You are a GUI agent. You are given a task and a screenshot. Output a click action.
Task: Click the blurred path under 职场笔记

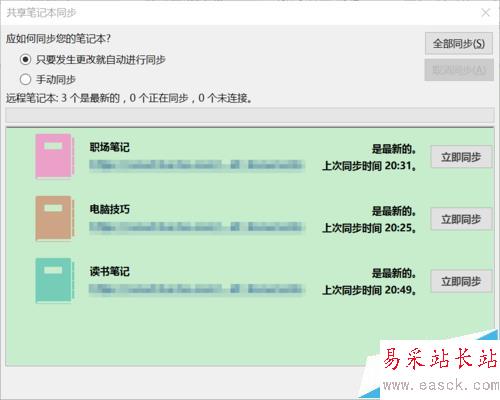(197, 165)
